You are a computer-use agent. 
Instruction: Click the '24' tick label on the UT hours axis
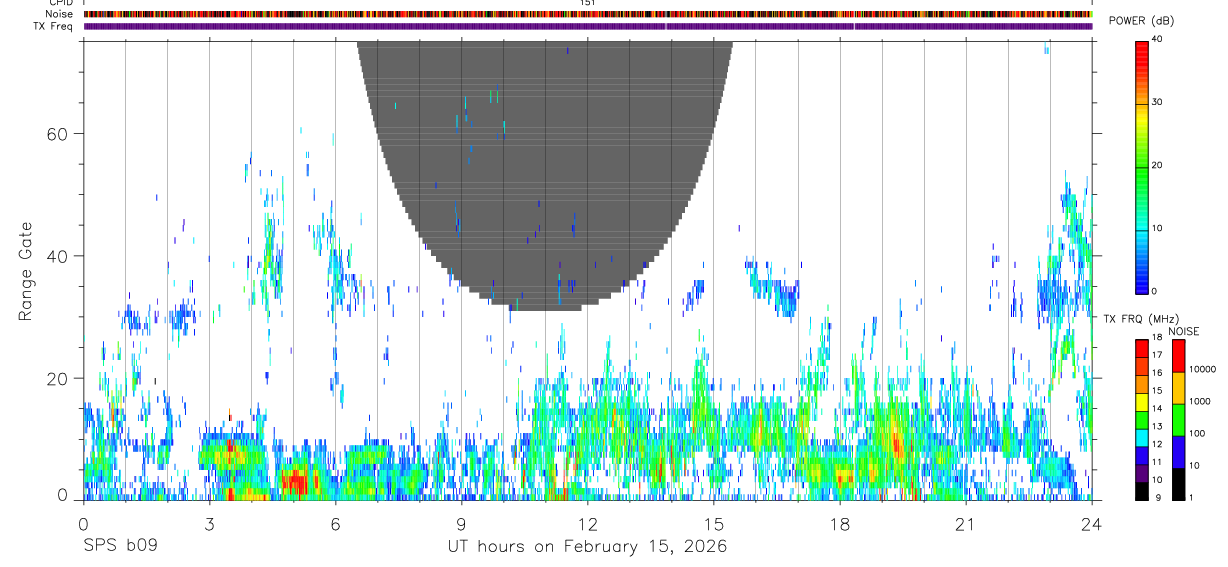point(1091,523)
